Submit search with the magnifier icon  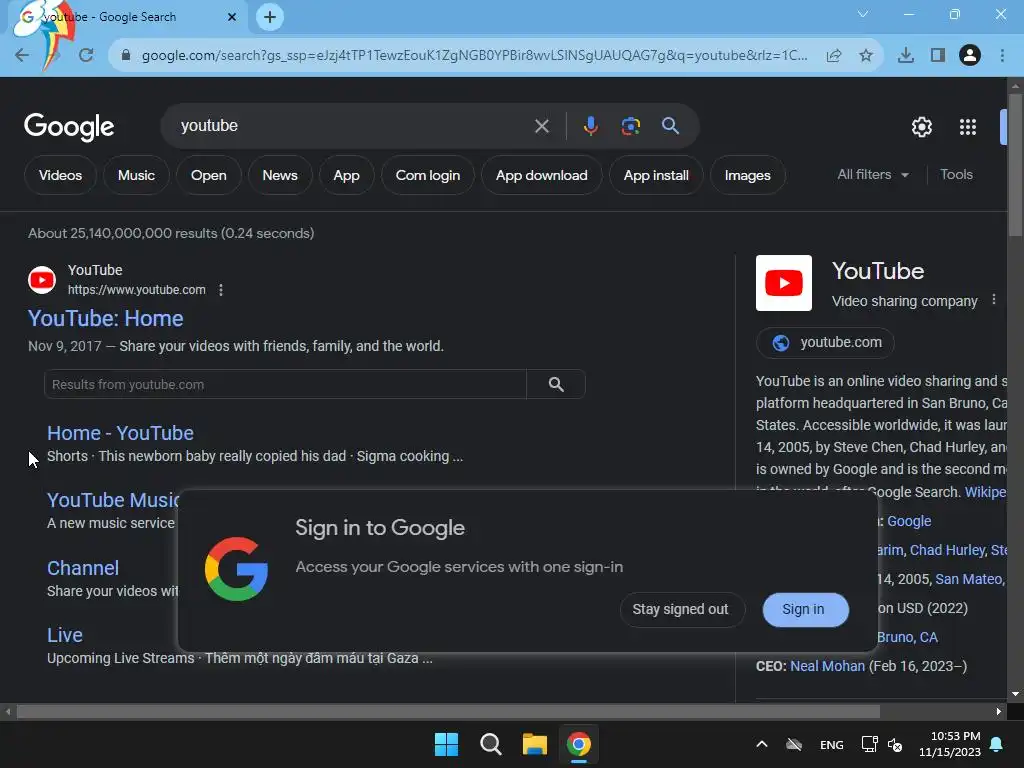click(671, 125)
